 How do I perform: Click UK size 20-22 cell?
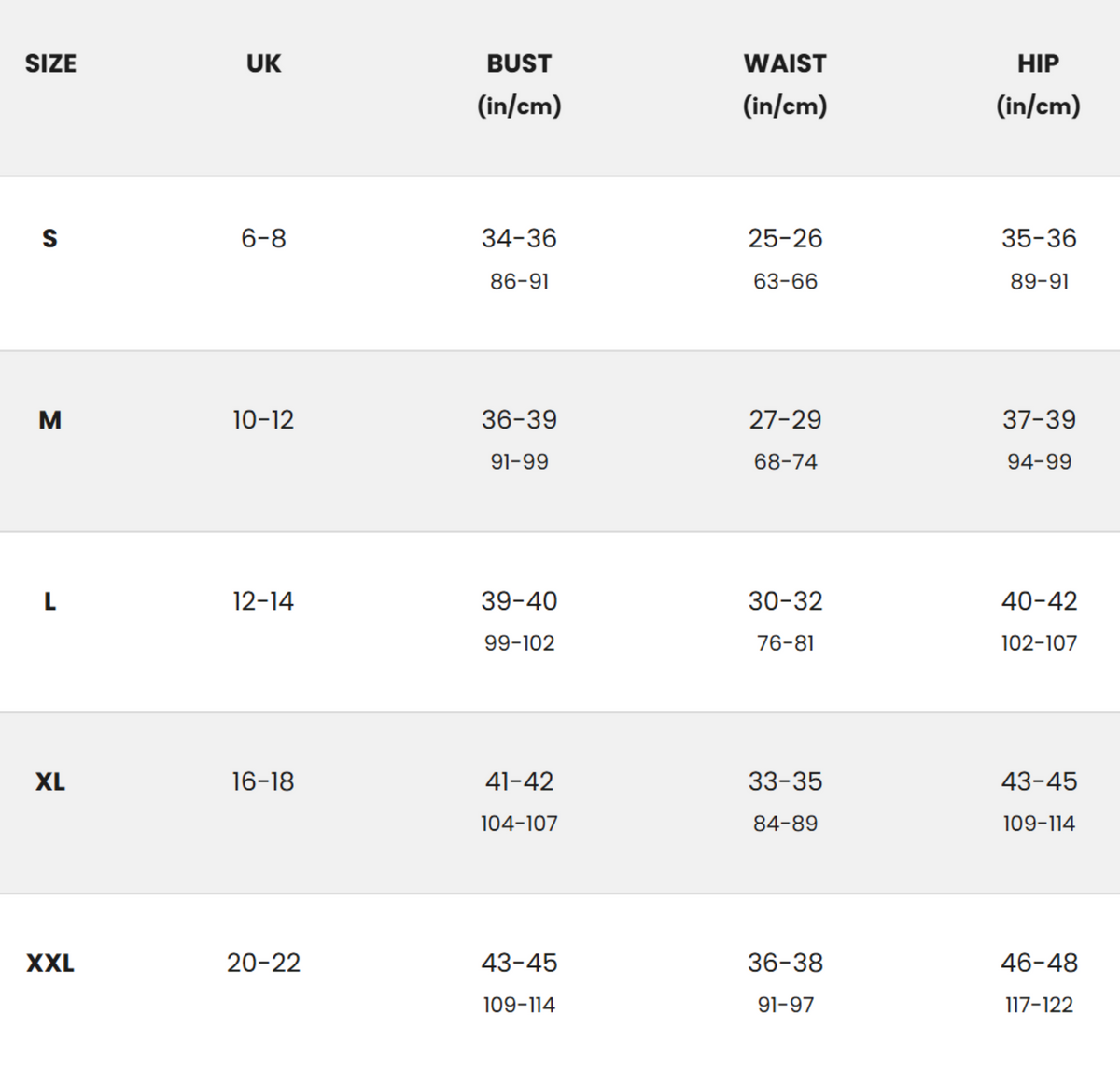point(263,963)
